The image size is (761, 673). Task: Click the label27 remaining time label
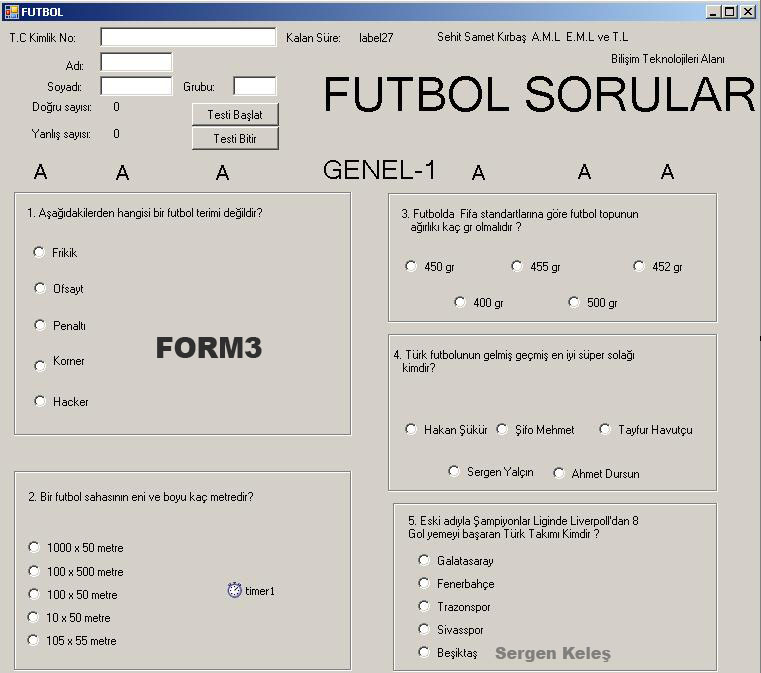pos(376,37)
